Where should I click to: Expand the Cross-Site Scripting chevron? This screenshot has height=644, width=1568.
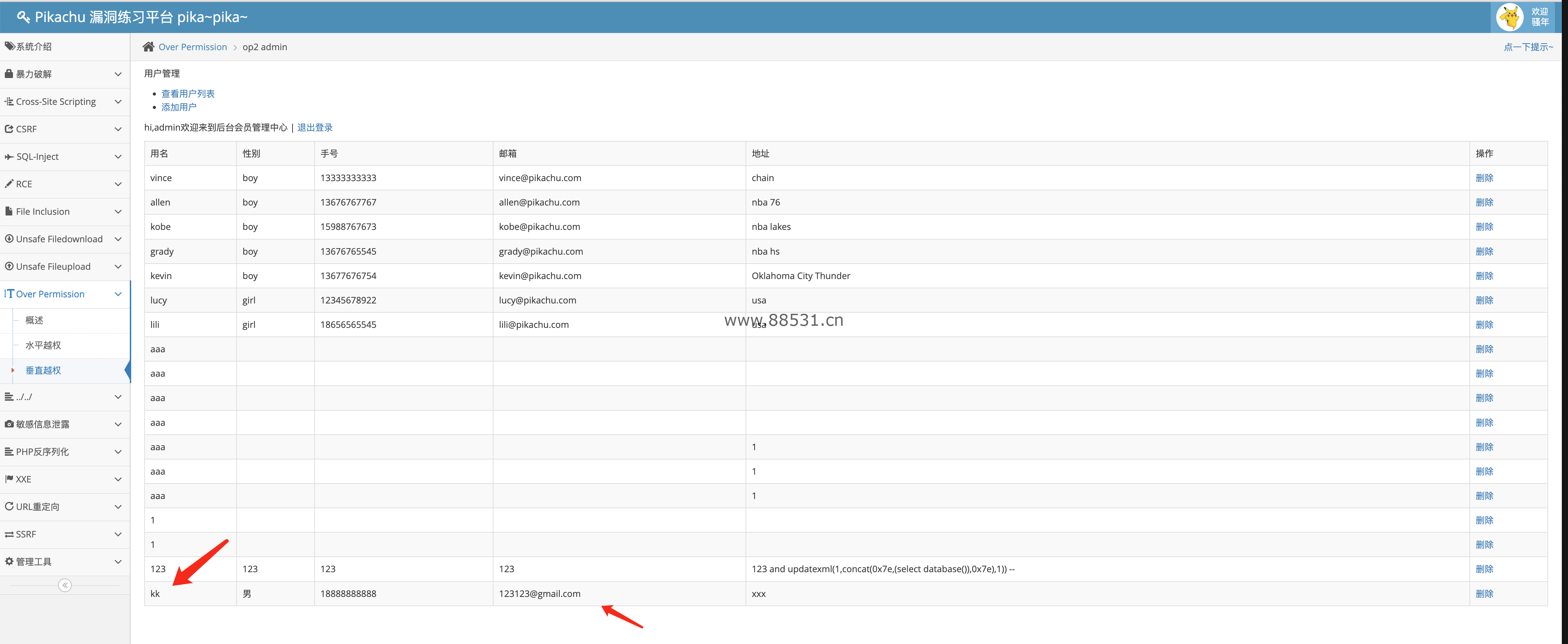[118, 102]
